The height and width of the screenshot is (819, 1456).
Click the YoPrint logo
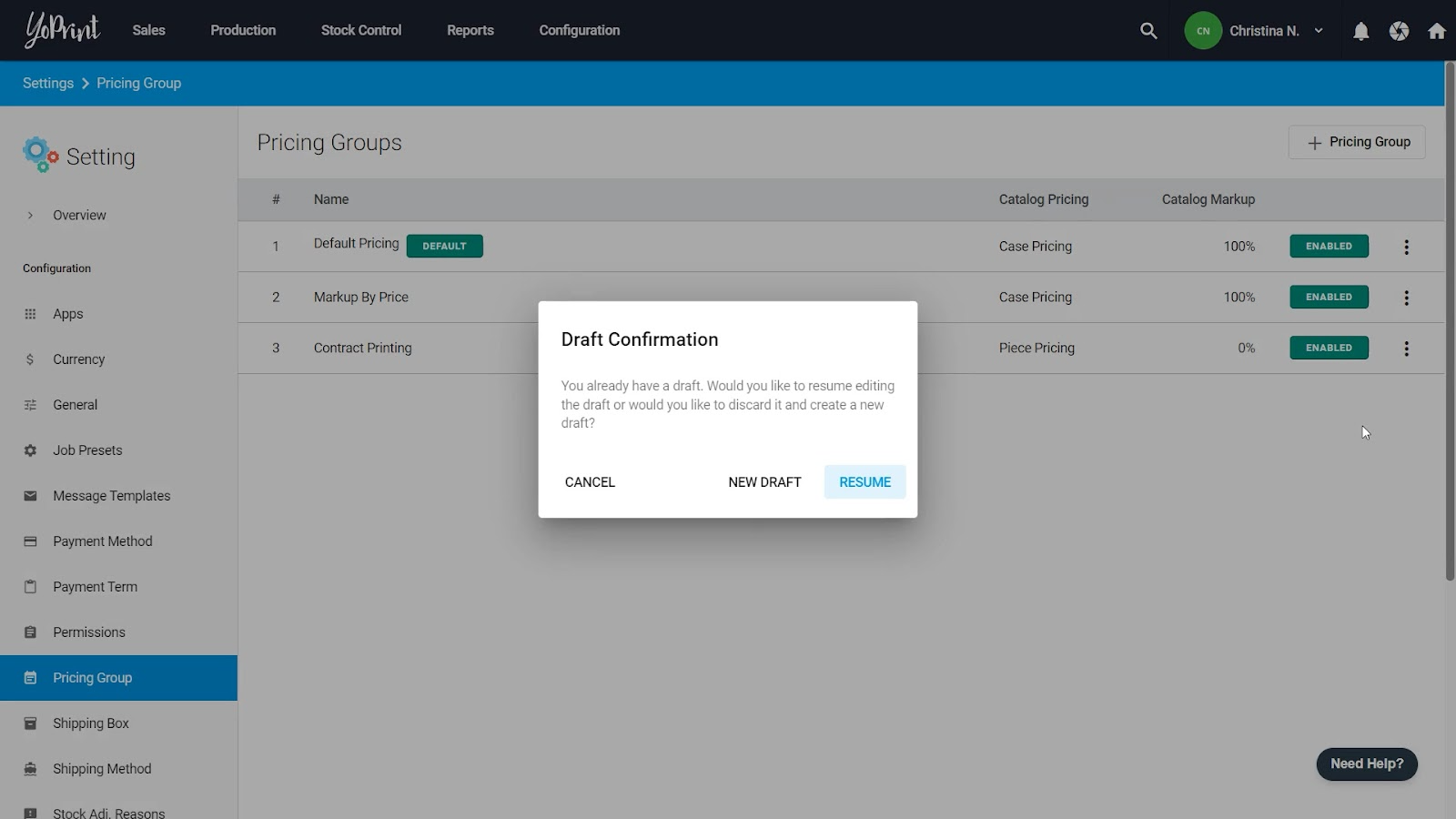click(x=62, y=29)
